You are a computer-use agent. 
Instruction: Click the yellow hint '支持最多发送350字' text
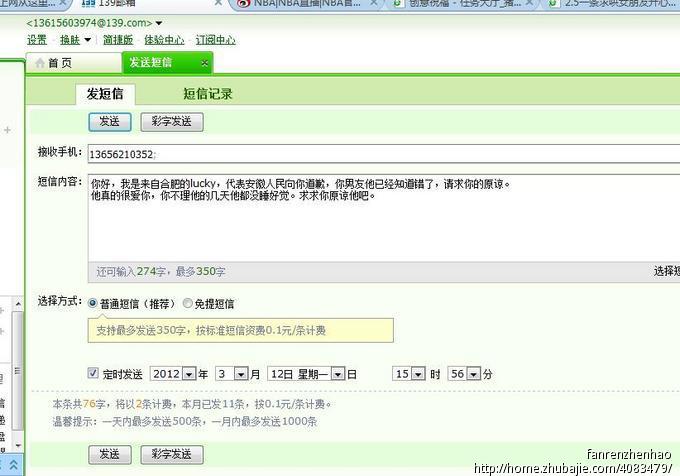[211, 330]
